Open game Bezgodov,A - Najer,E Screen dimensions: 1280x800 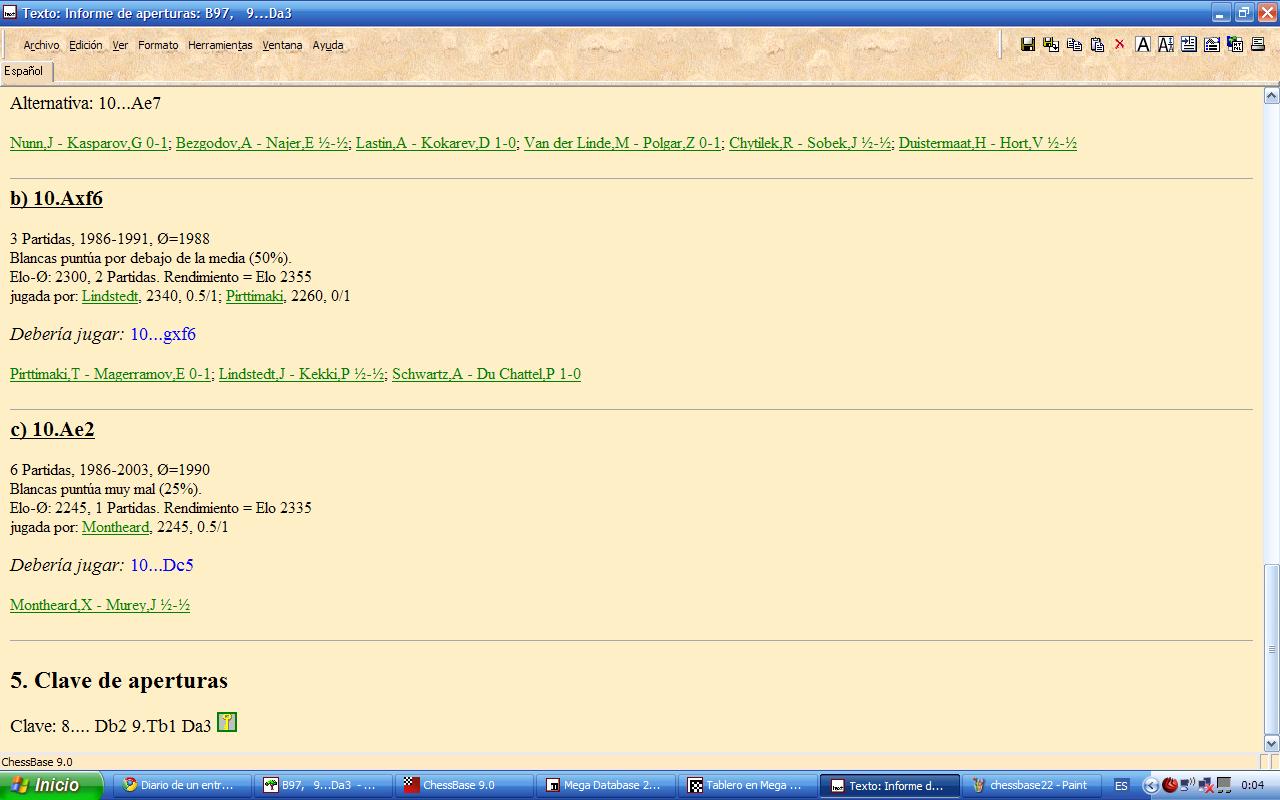pyautogui.click(x=262, y=143)
